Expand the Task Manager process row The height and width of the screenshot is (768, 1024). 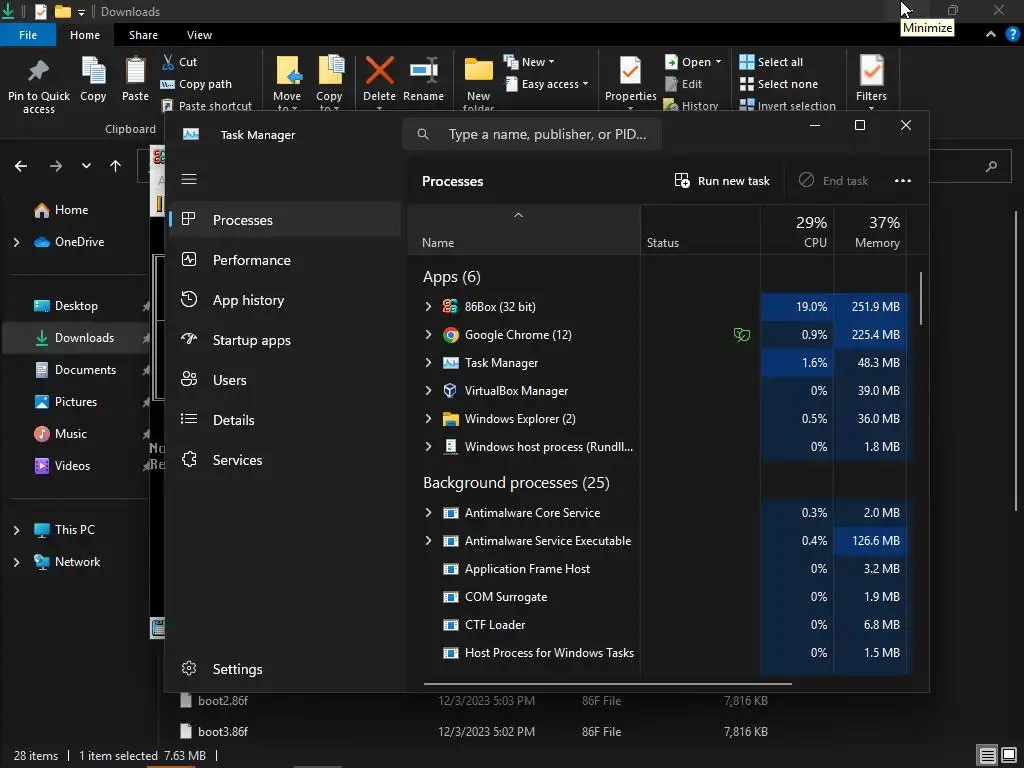[428, 362]
